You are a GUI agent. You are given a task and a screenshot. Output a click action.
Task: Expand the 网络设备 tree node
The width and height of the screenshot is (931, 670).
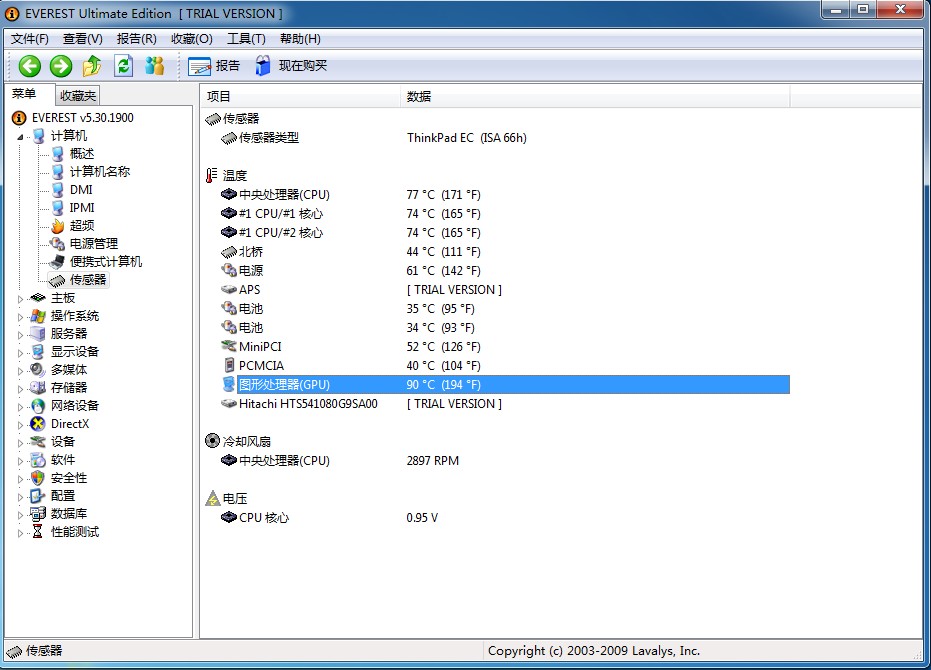pyautogui.click(x=20, y=407)
